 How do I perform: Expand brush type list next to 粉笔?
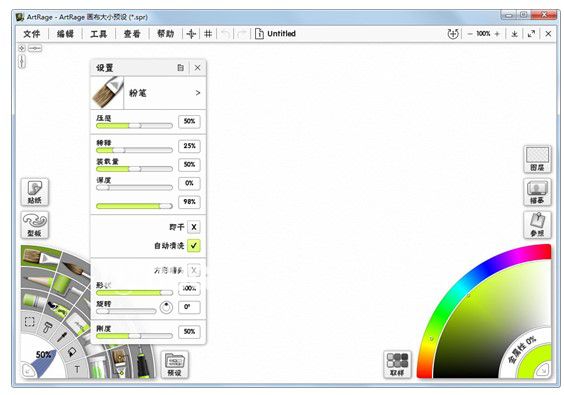197,93
